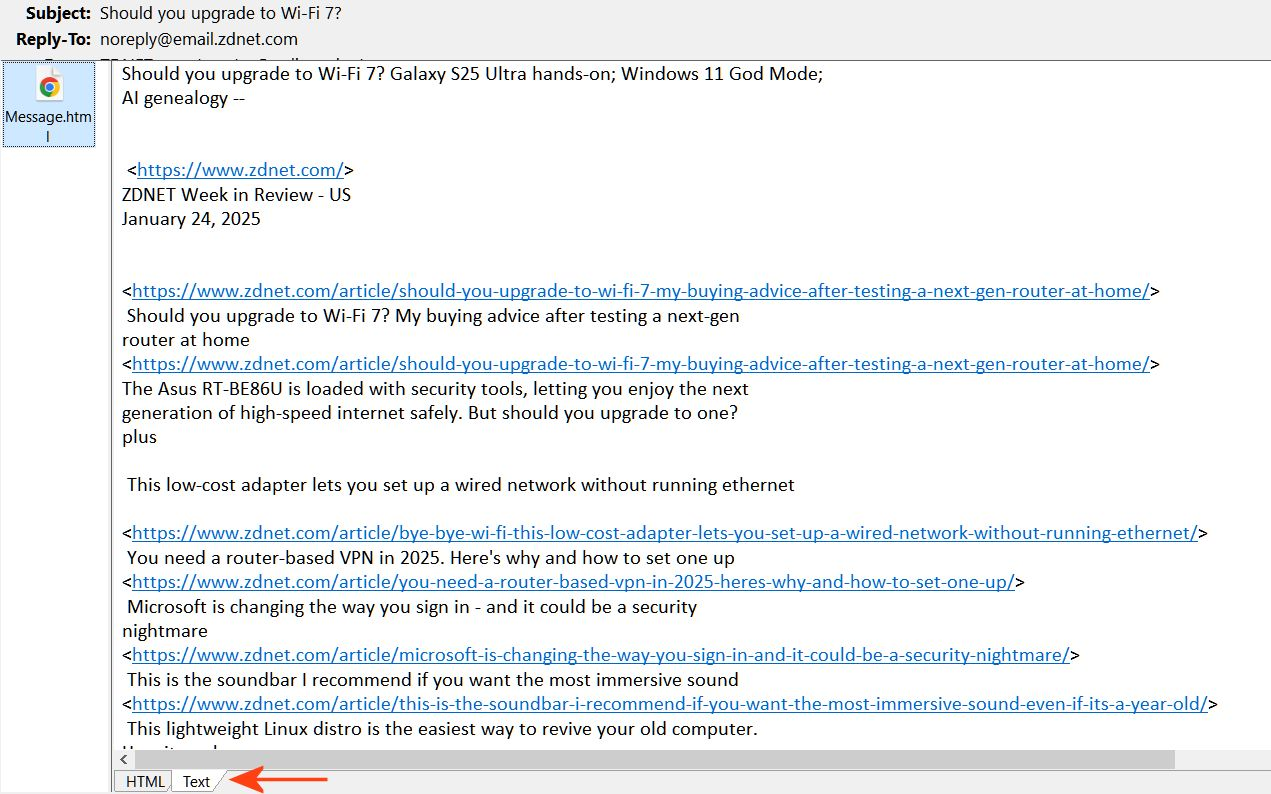
Task: Click the Reply-To address noreply@email.zdnet.com
Action: tap(199, 40)
